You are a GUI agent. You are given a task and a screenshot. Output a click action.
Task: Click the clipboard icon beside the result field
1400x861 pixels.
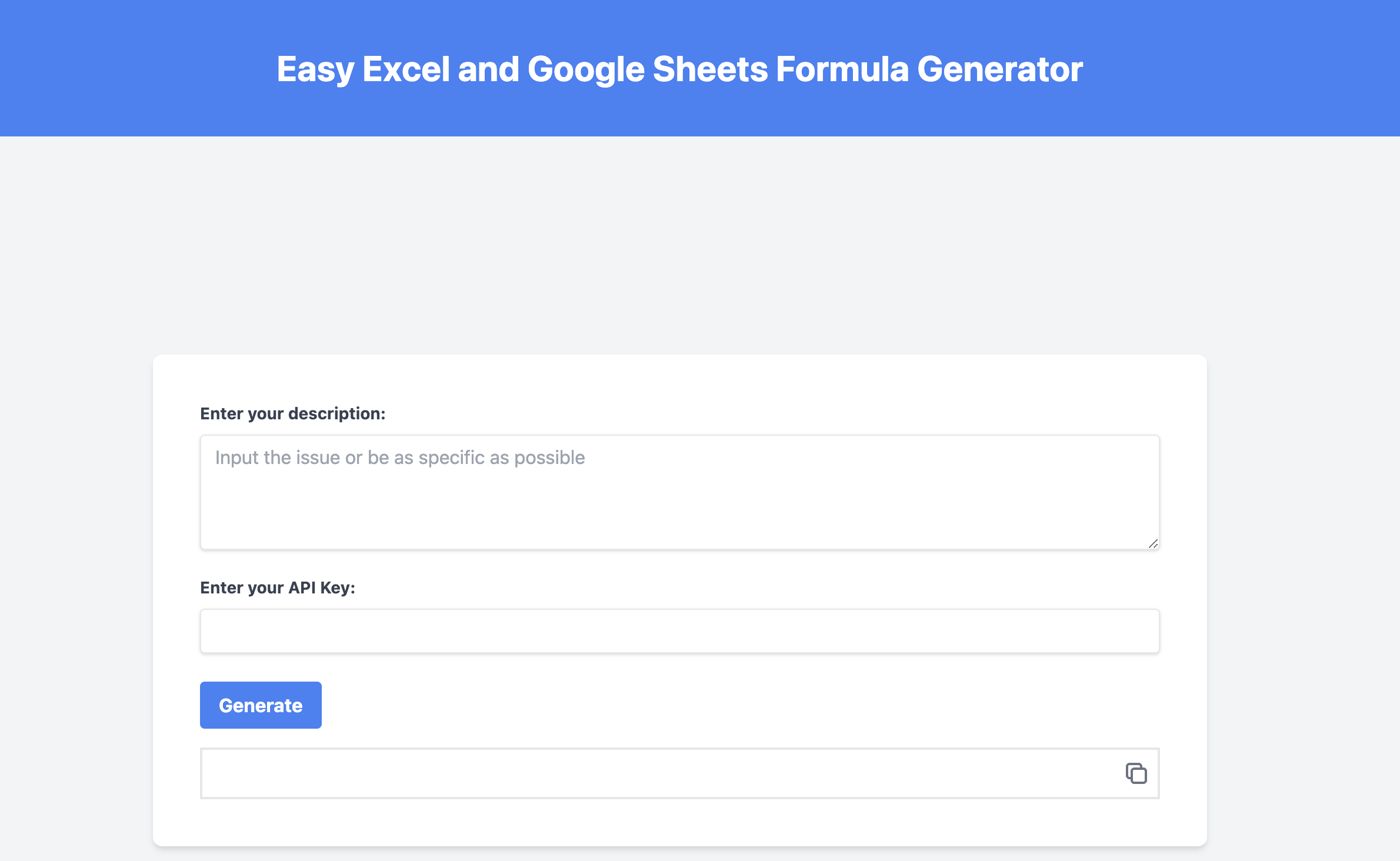tap(1135, 773)
